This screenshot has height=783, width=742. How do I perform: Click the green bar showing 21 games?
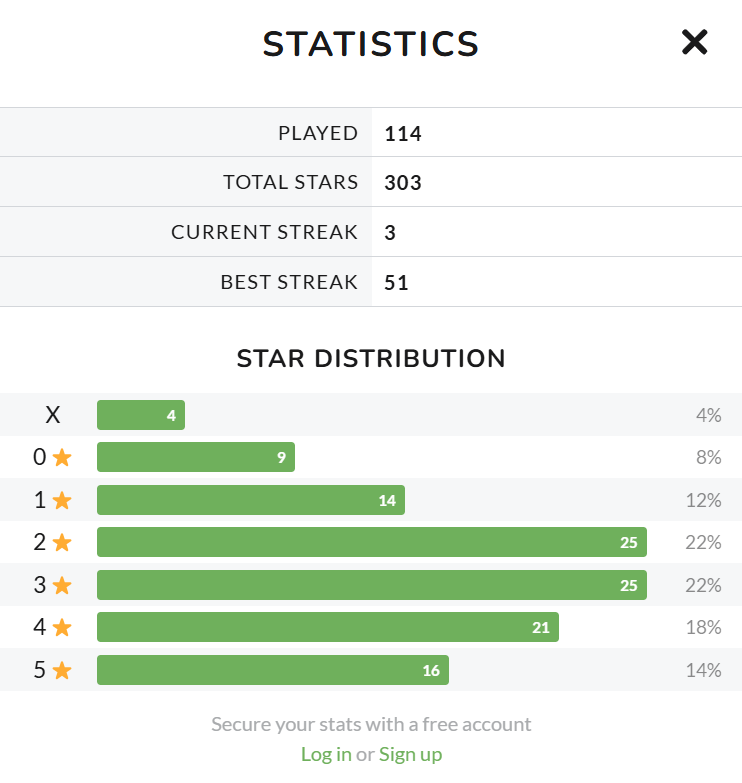[x=327, y=628]
